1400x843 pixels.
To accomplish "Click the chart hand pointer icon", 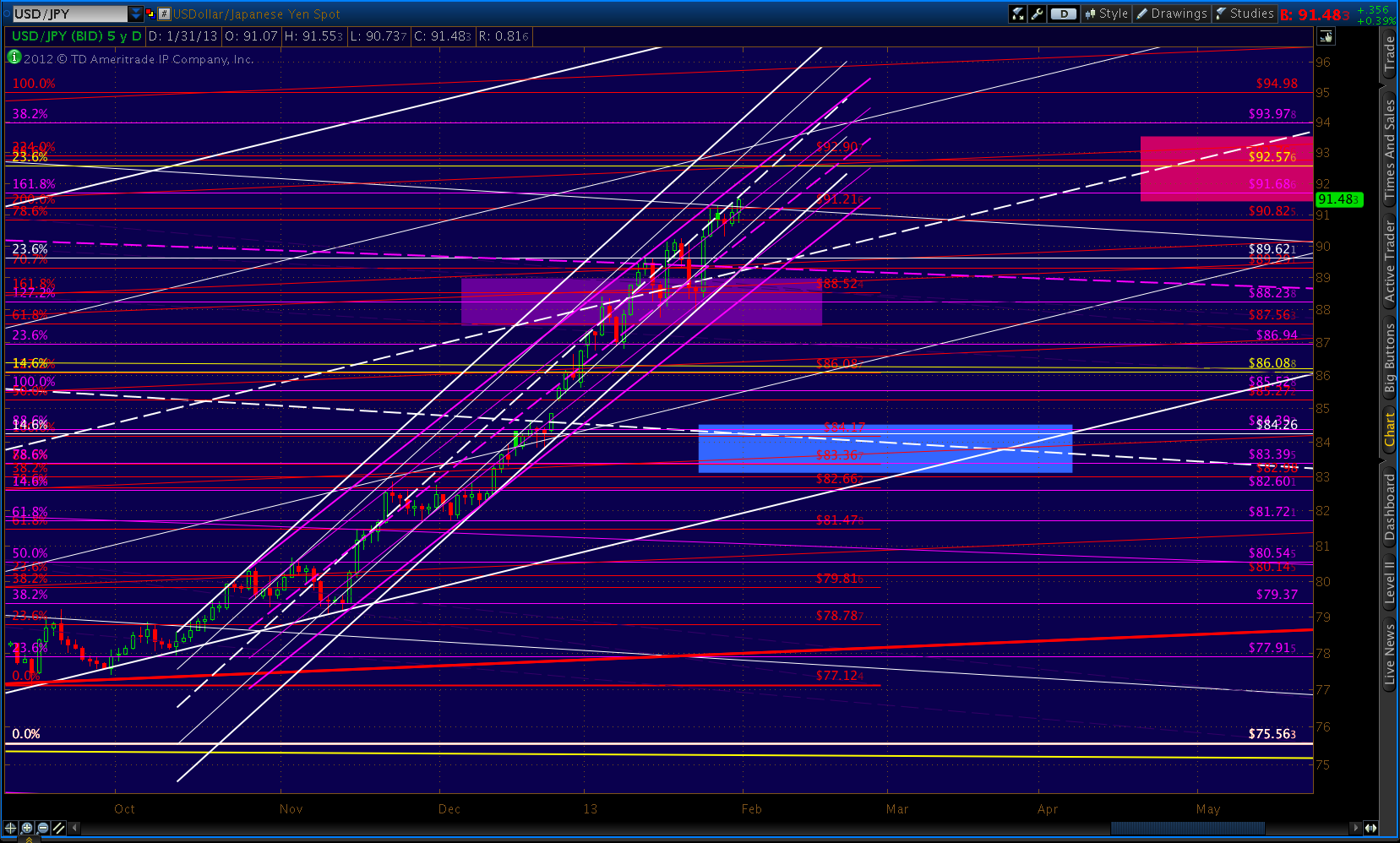I will pyautogui.click(x=1326, y=36).
